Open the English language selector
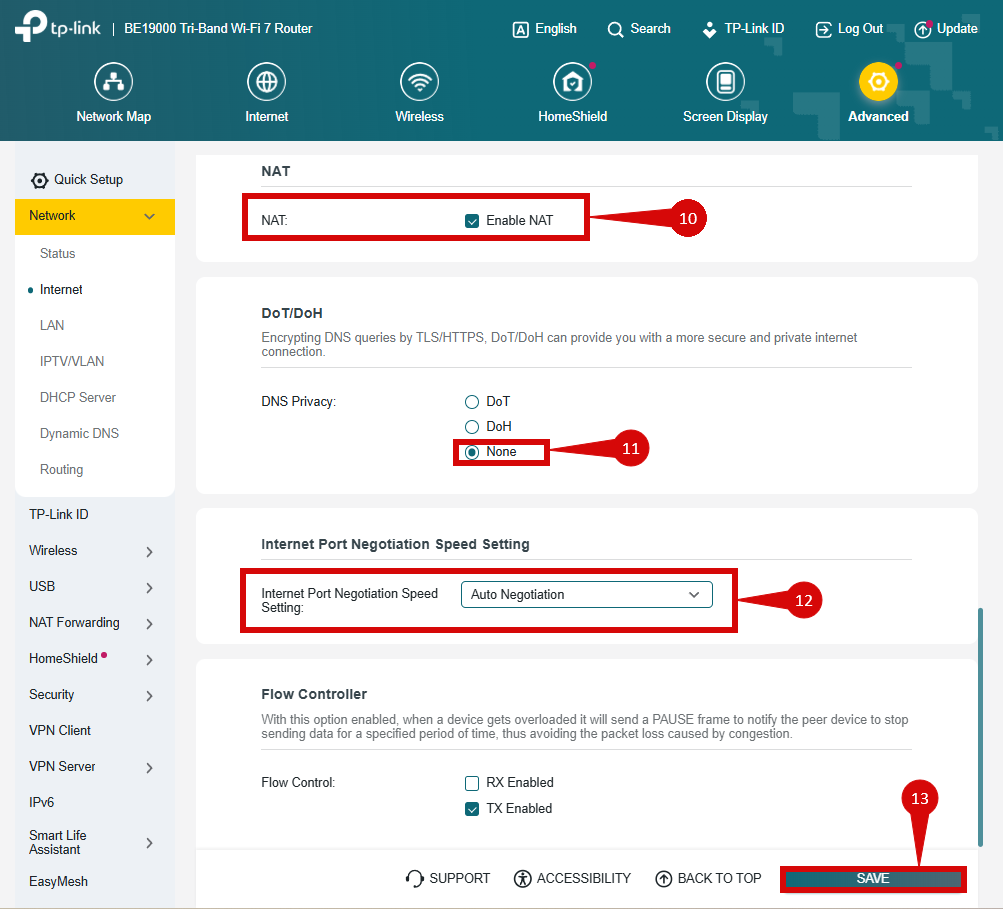The image size is (1003, 909). (545, 29)
